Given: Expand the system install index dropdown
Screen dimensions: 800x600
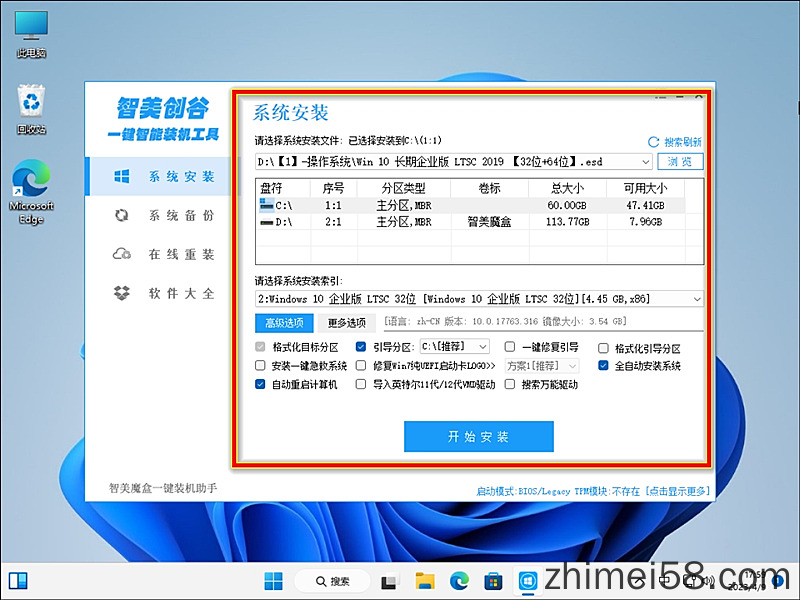Looking at the screenshot, I should pos(697,299).
